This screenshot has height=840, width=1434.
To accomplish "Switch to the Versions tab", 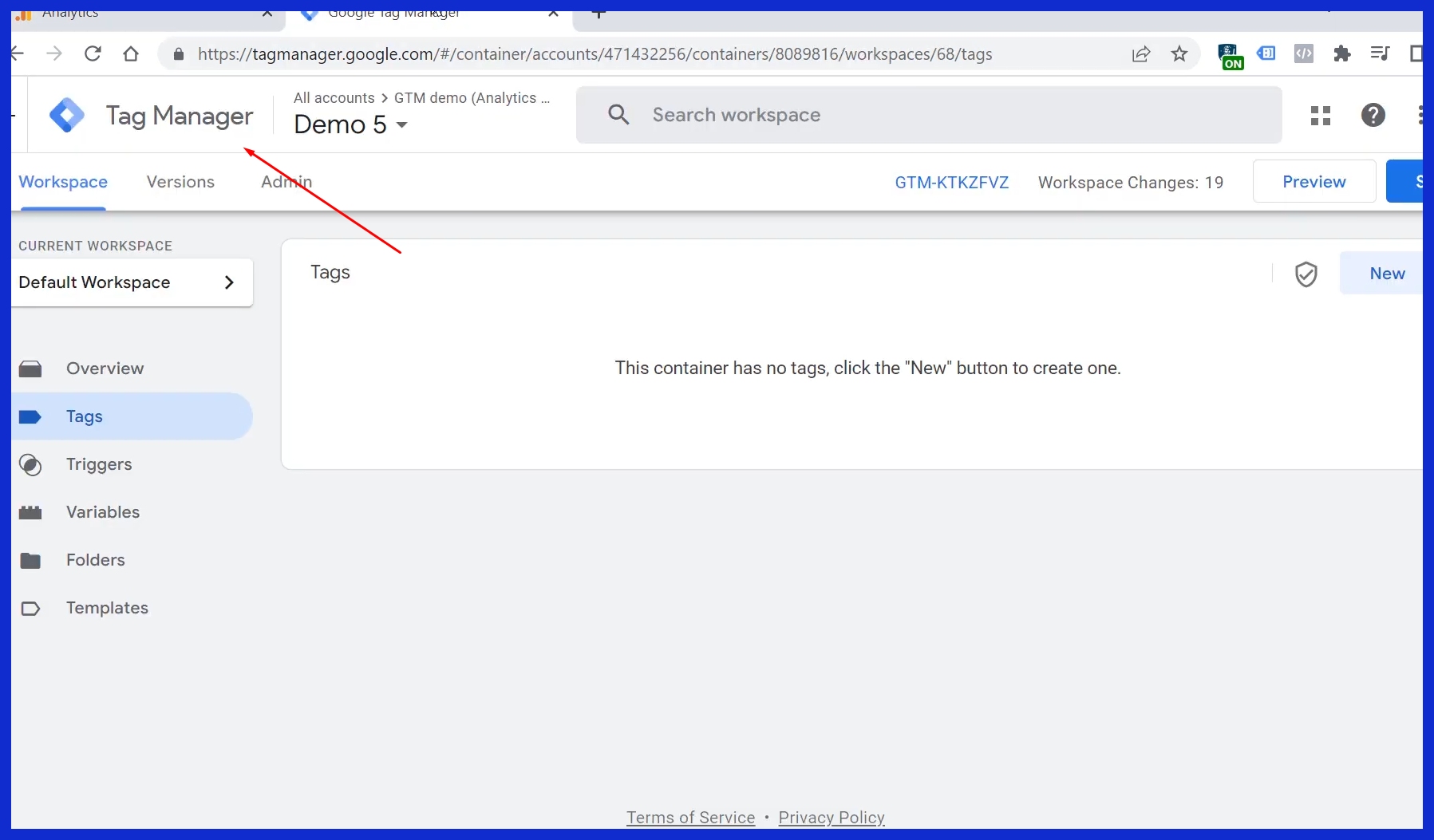I will coord(180,182).
